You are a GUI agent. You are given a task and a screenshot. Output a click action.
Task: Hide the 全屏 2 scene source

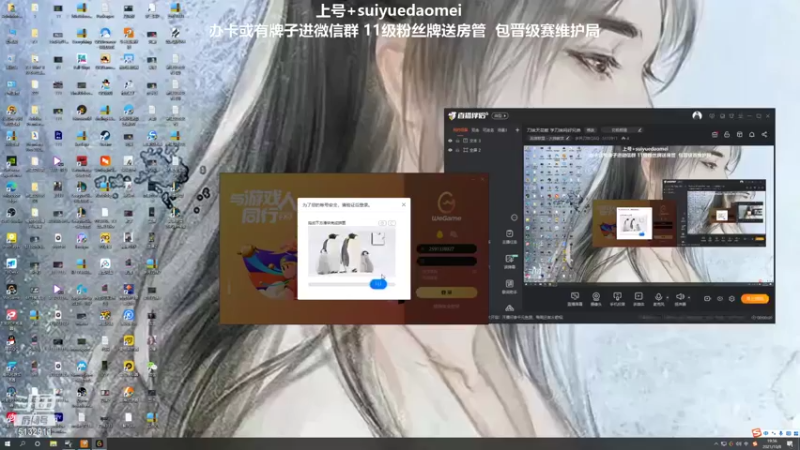tap(450, 150)
